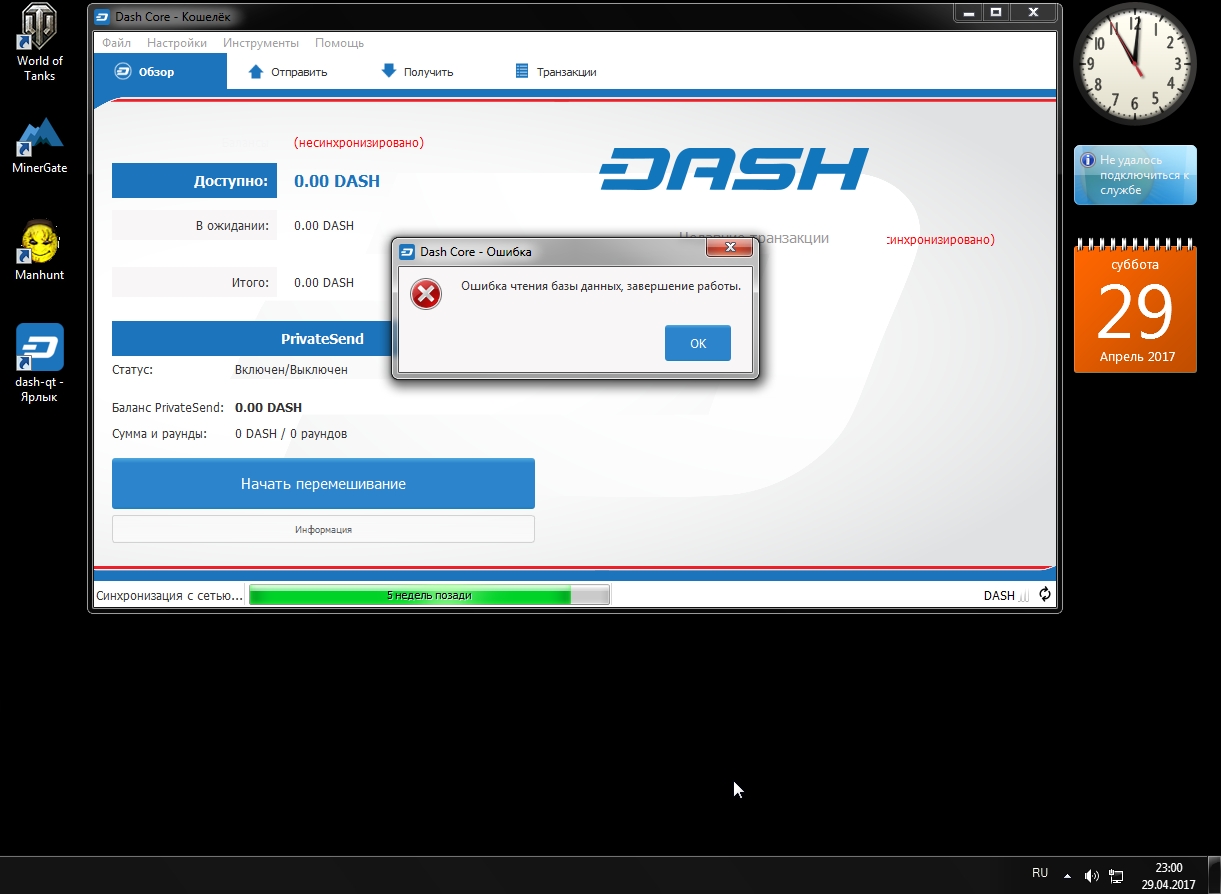Maximize the Dash Core window

995,12
